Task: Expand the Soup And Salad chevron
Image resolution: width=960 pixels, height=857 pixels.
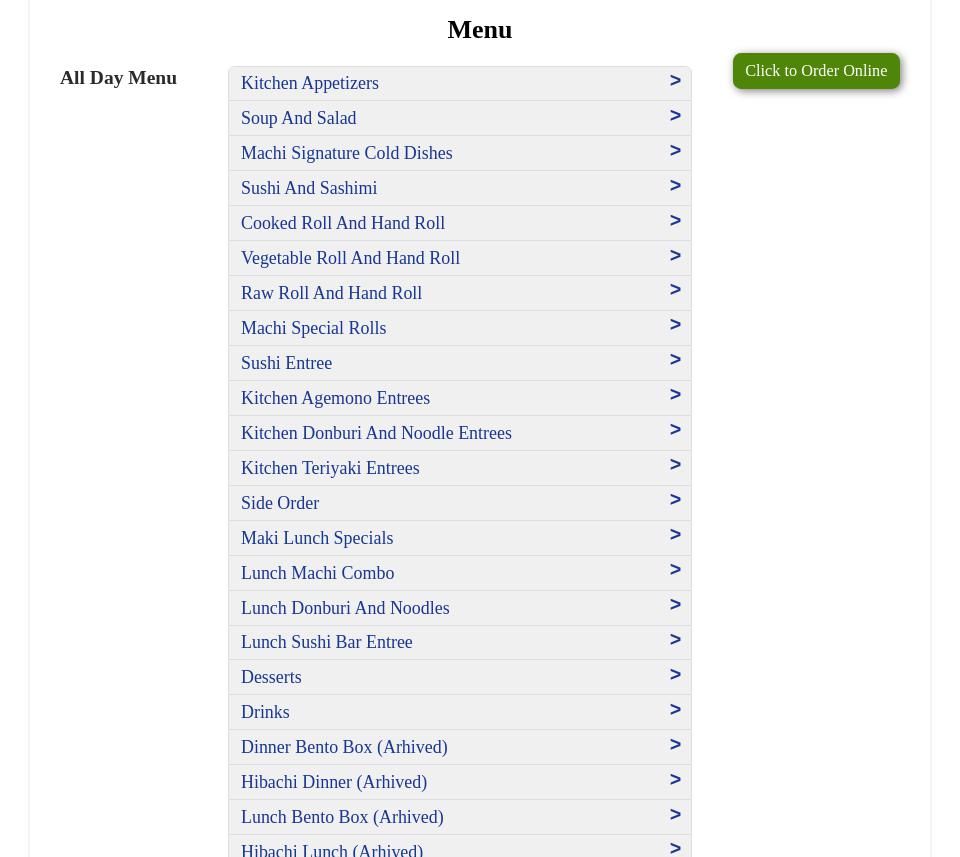Action: point(675,116)
